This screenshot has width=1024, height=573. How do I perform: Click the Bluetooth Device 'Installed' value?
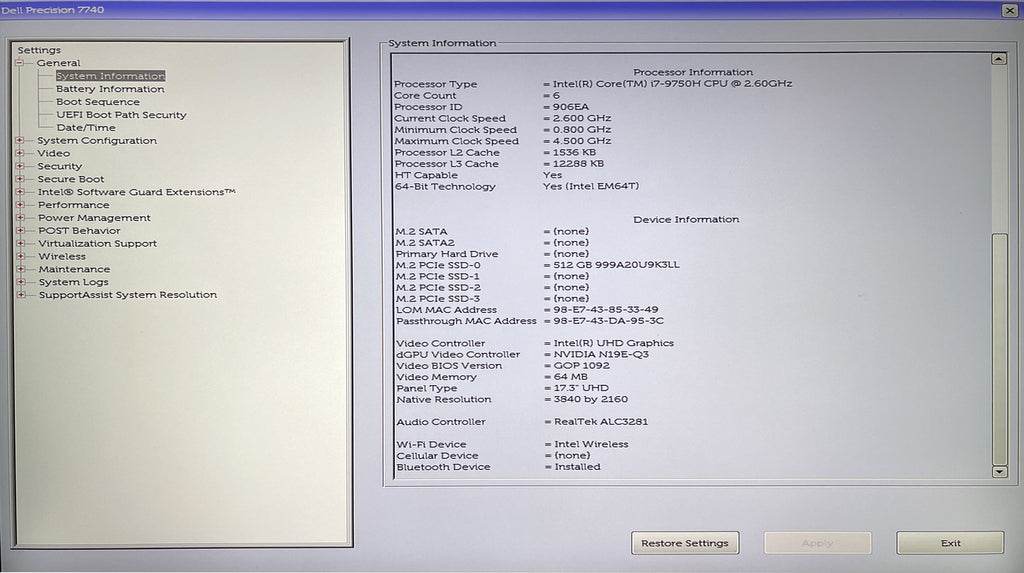tap(577, 467)
